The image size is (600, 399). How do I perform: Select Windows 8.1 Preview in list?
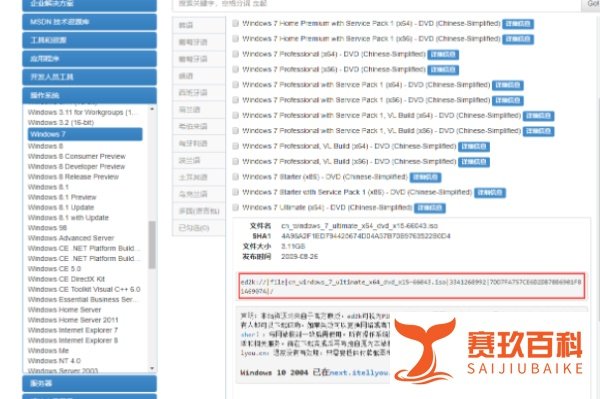(x=62, y=197)
